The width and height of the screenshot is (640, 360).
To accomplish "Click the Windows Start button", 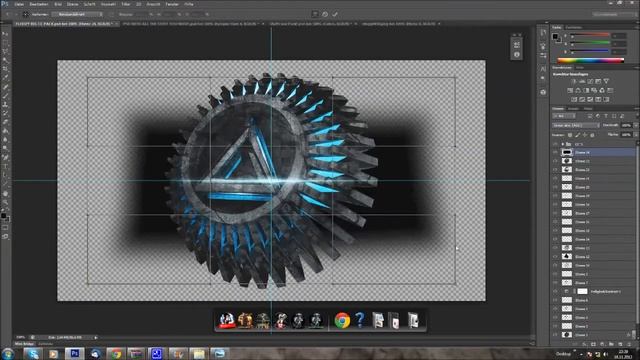I will tap(7, 354).
